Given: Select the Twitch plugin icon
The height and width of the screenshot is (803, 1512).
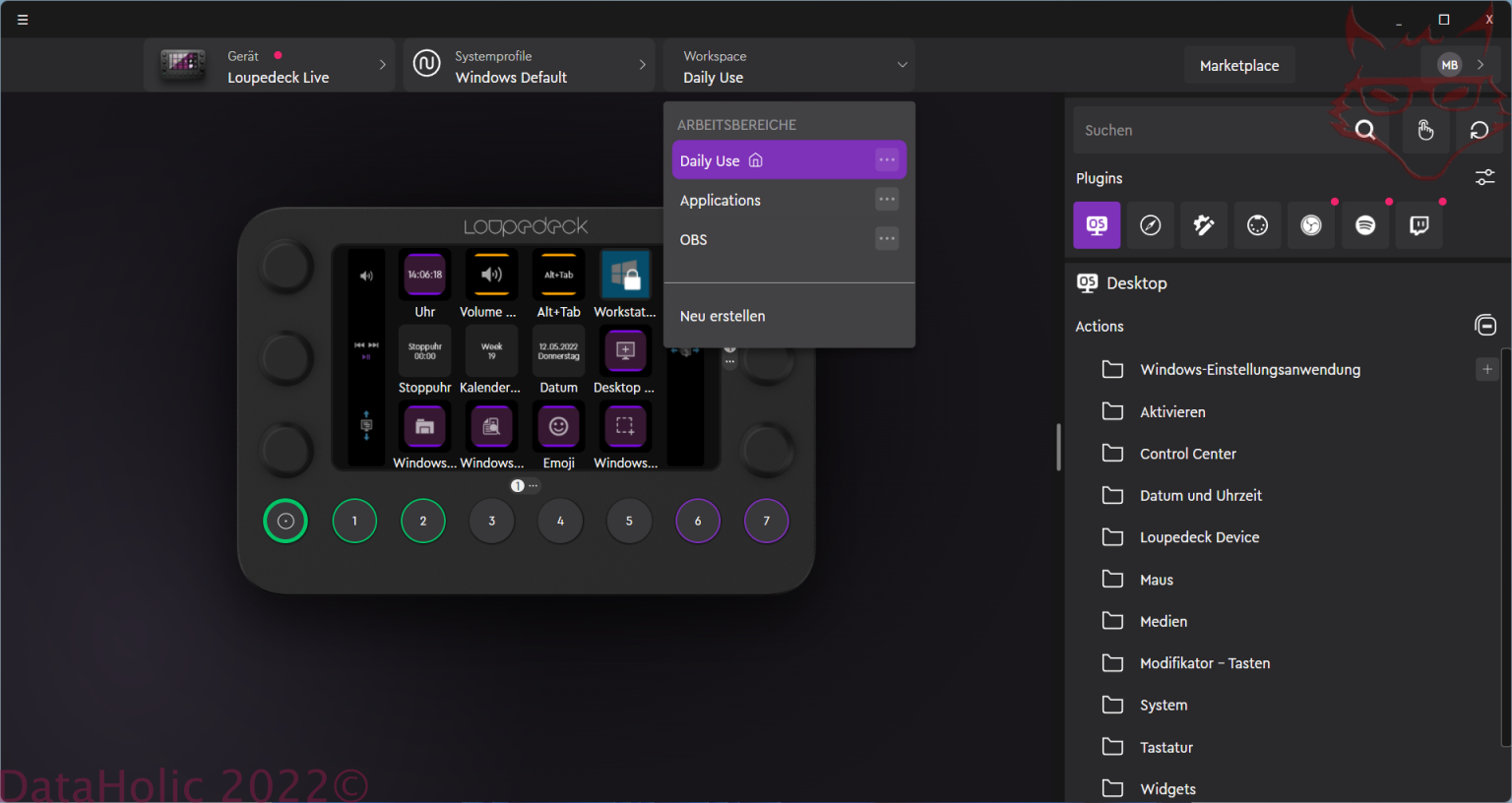Looking at the screenshot, I should click(x=1419, y=225).
